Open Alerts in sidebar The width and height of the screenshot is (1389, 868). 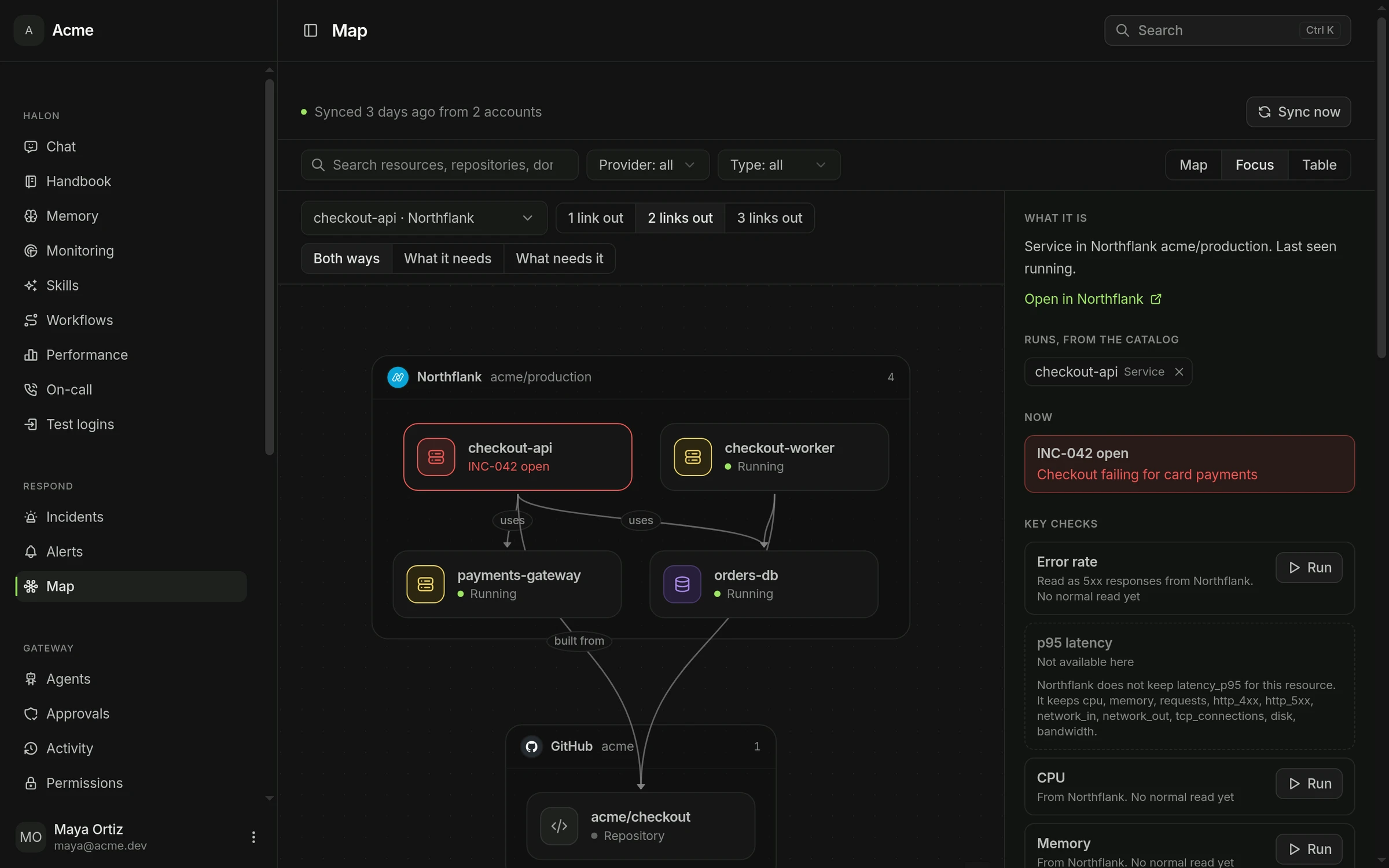[x=131, y=551]
